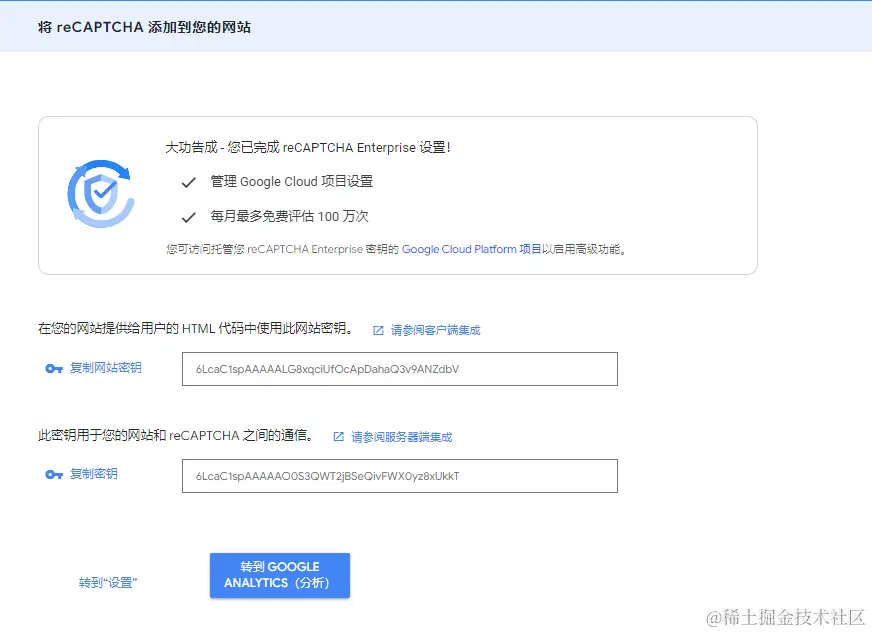This screenshot has width=872, height=634.
Task: Click key icon beside 复制网站密钥
Action: tap(54, 368)
